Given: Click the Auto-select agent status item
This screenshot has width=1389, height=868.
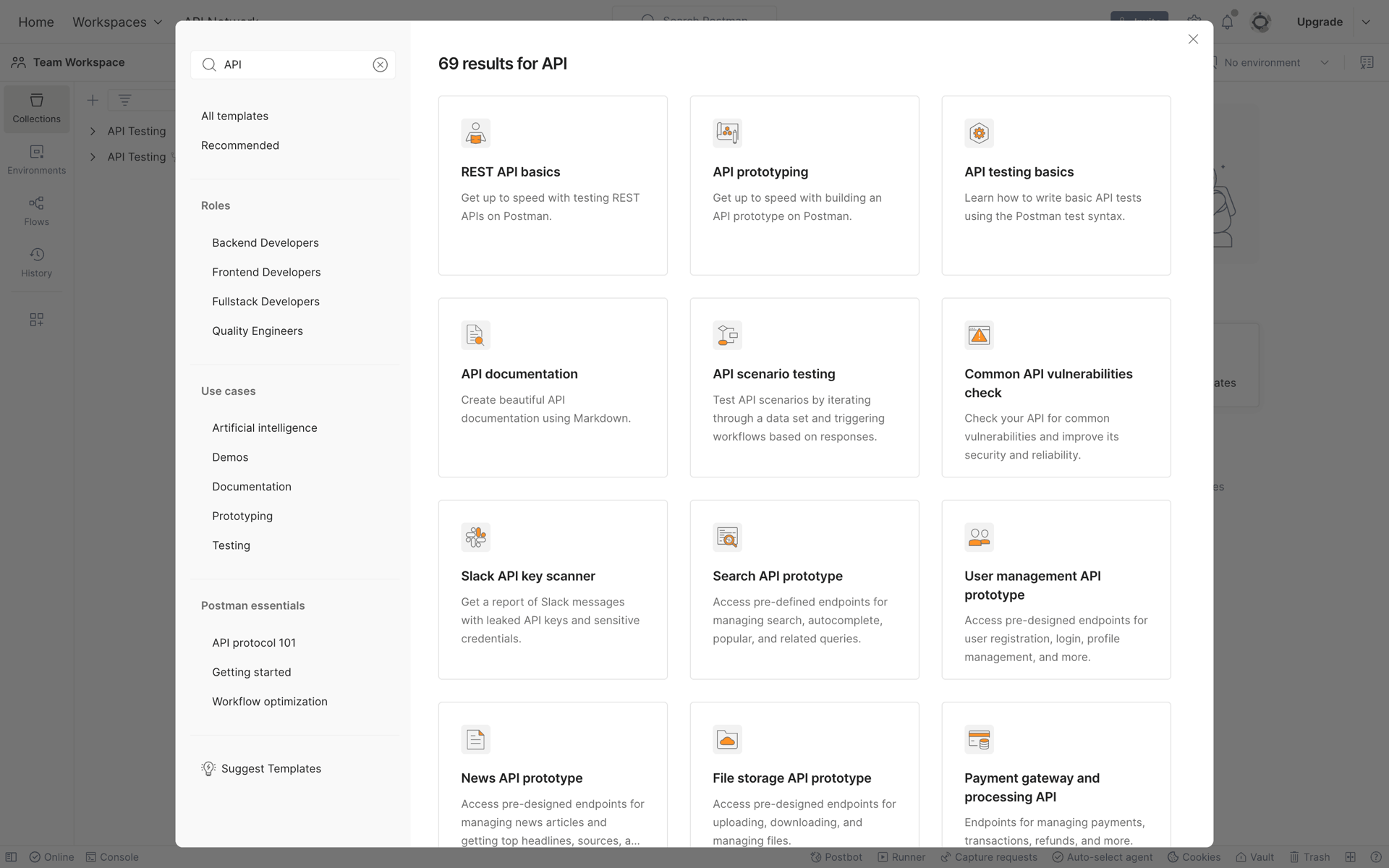Looking at the screenshot, I should (1103, 857).
